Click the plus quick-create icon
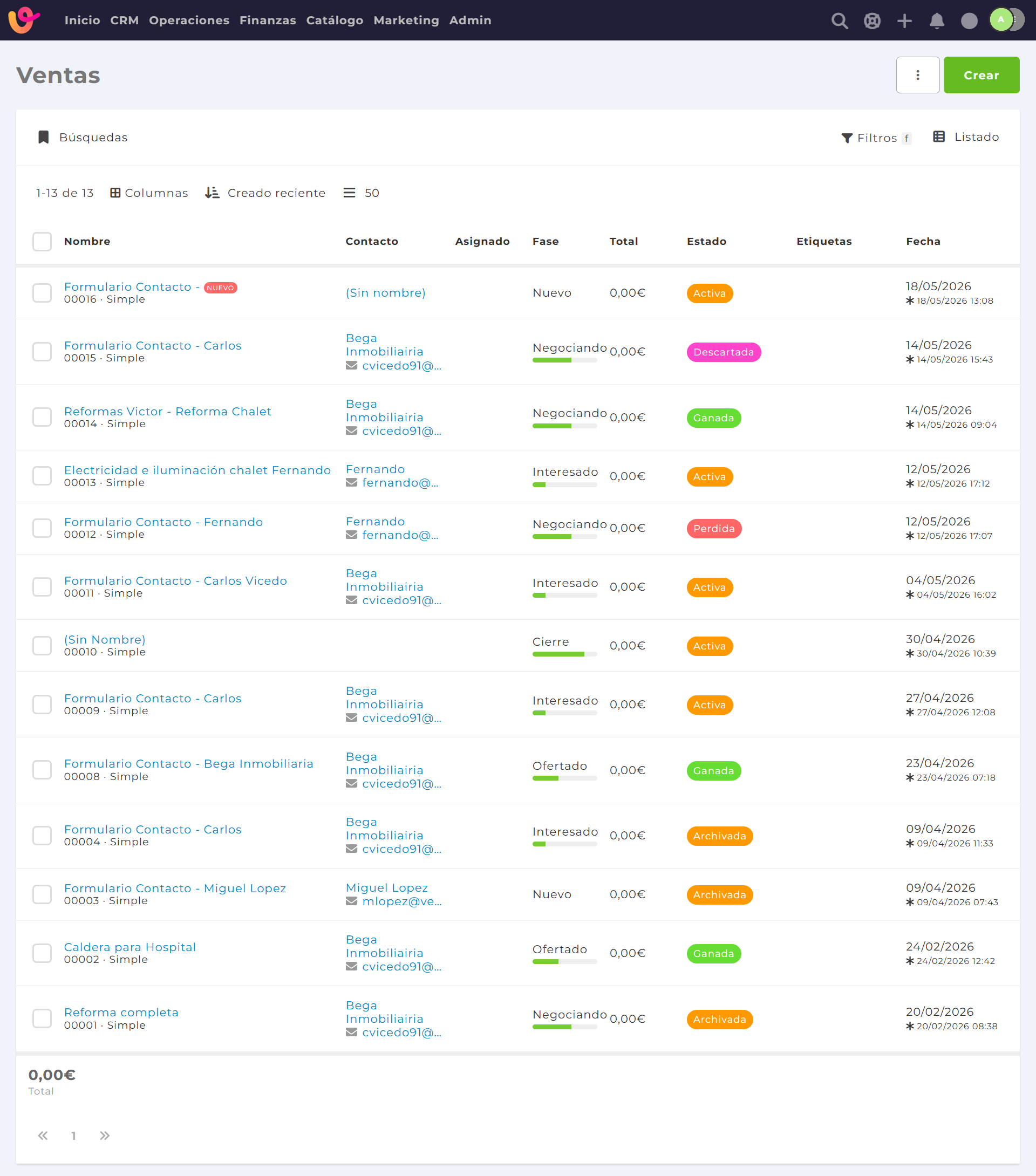1036x1176 pixels. coord(904,20)
